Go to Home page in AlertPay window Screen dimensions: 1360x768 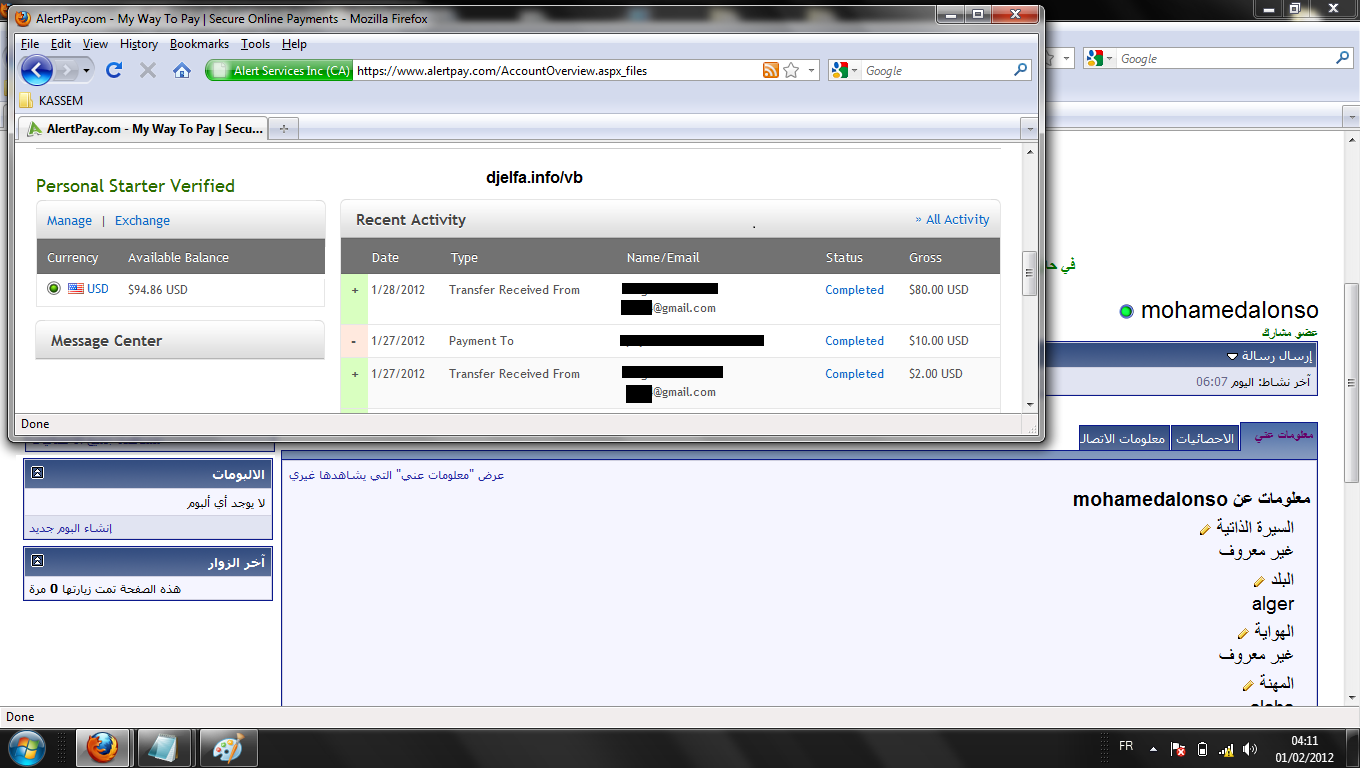point(181,70)
